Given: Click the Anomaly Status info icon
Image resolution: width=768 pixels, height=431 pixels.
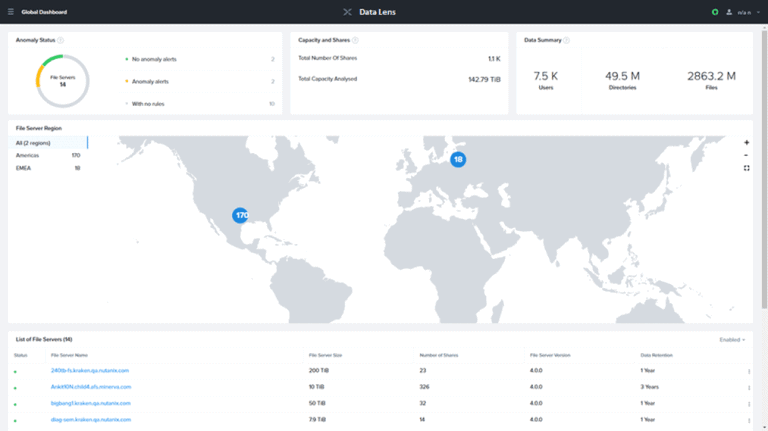Looking at the screenshot, I should click(x=61, y=40).
